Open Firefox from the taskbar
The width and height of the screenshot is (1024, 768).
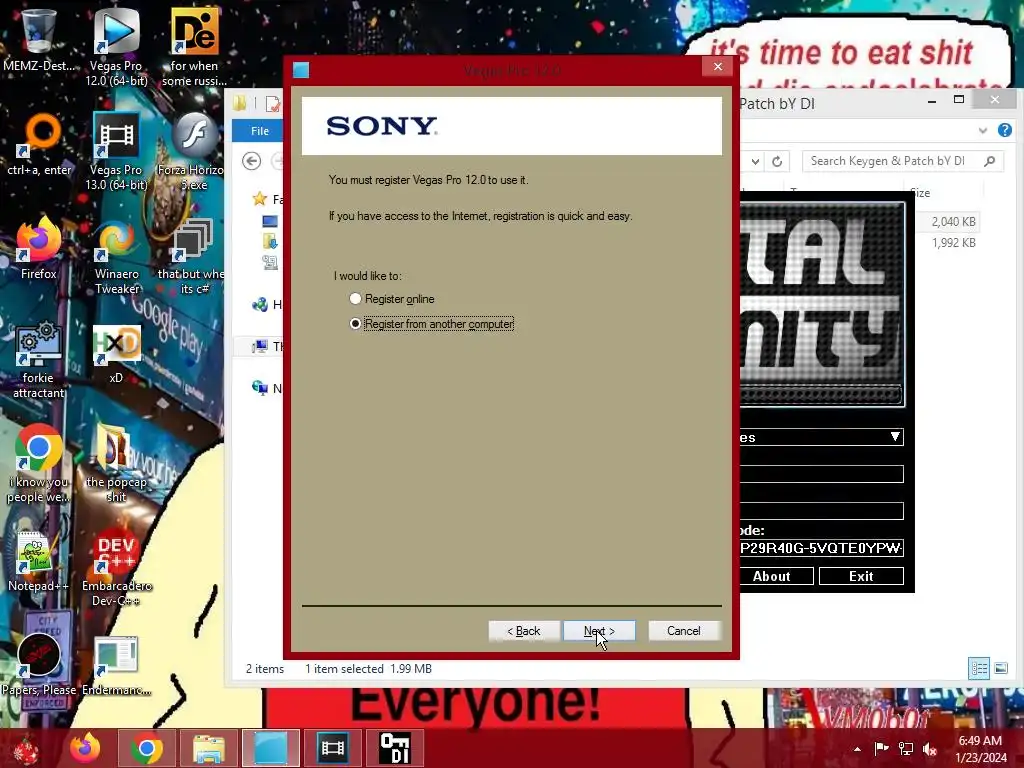86,748
